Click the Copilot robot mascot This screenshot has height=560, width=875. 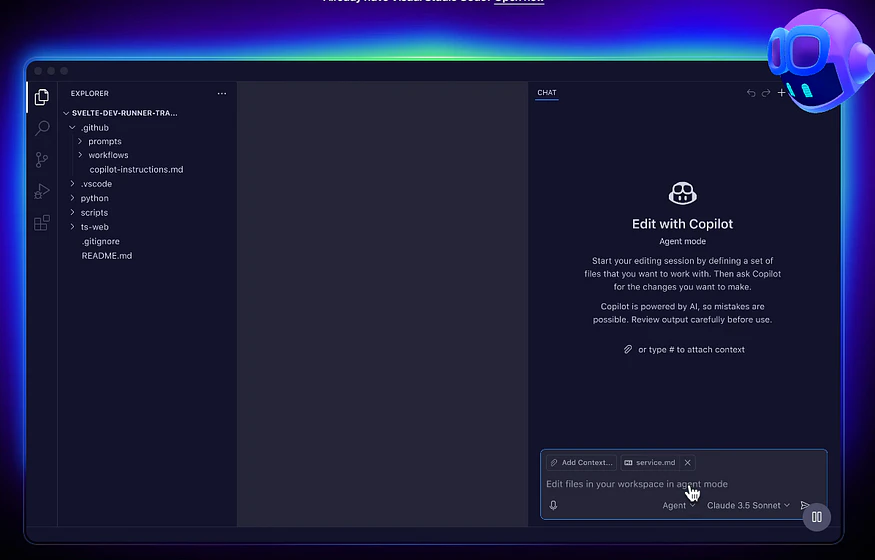click(x=819, y=61)
